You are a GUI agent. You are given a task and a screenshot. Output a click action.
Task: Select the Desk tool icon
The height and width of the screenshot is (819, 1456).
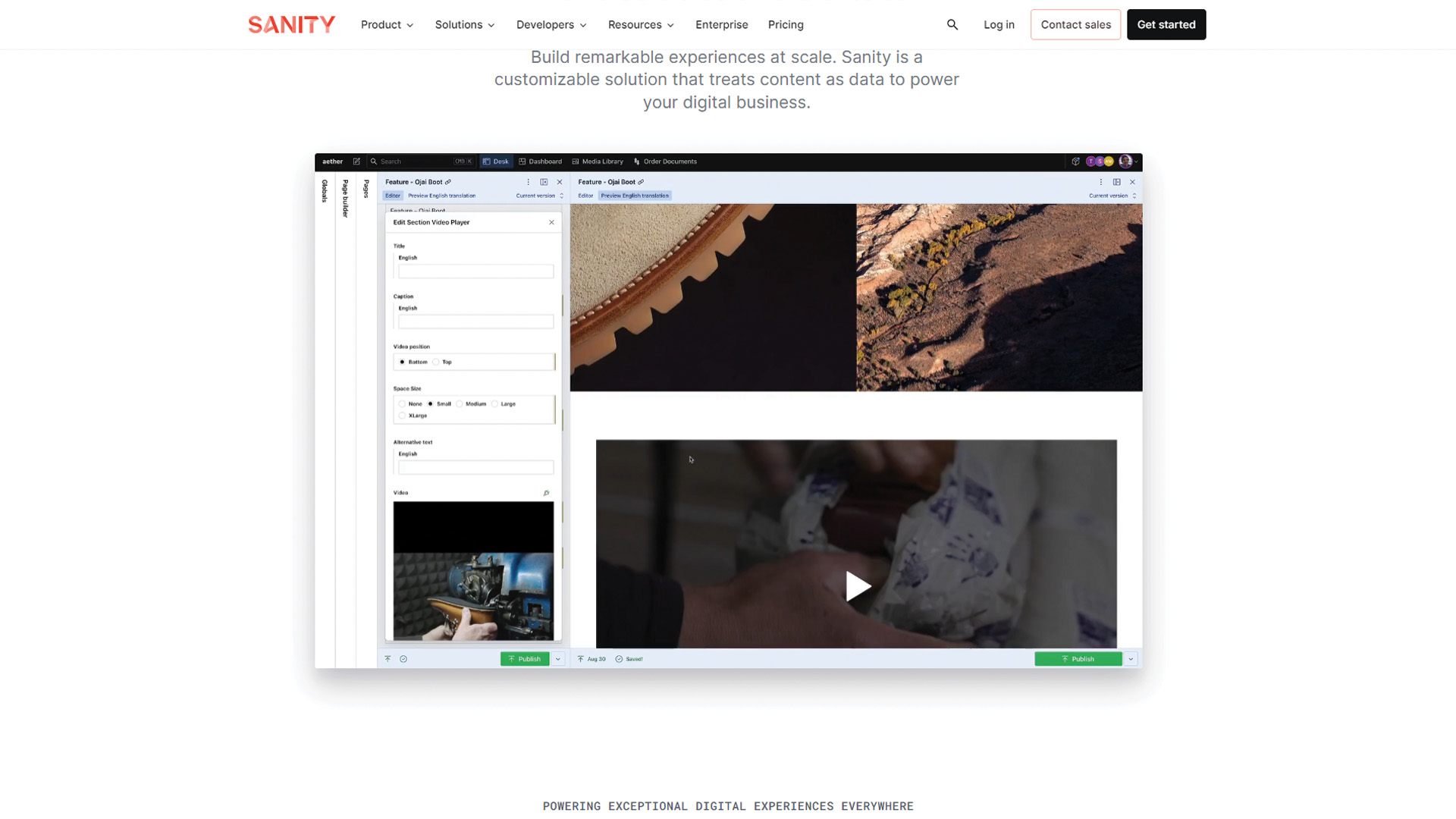click(x=496, y=162)
